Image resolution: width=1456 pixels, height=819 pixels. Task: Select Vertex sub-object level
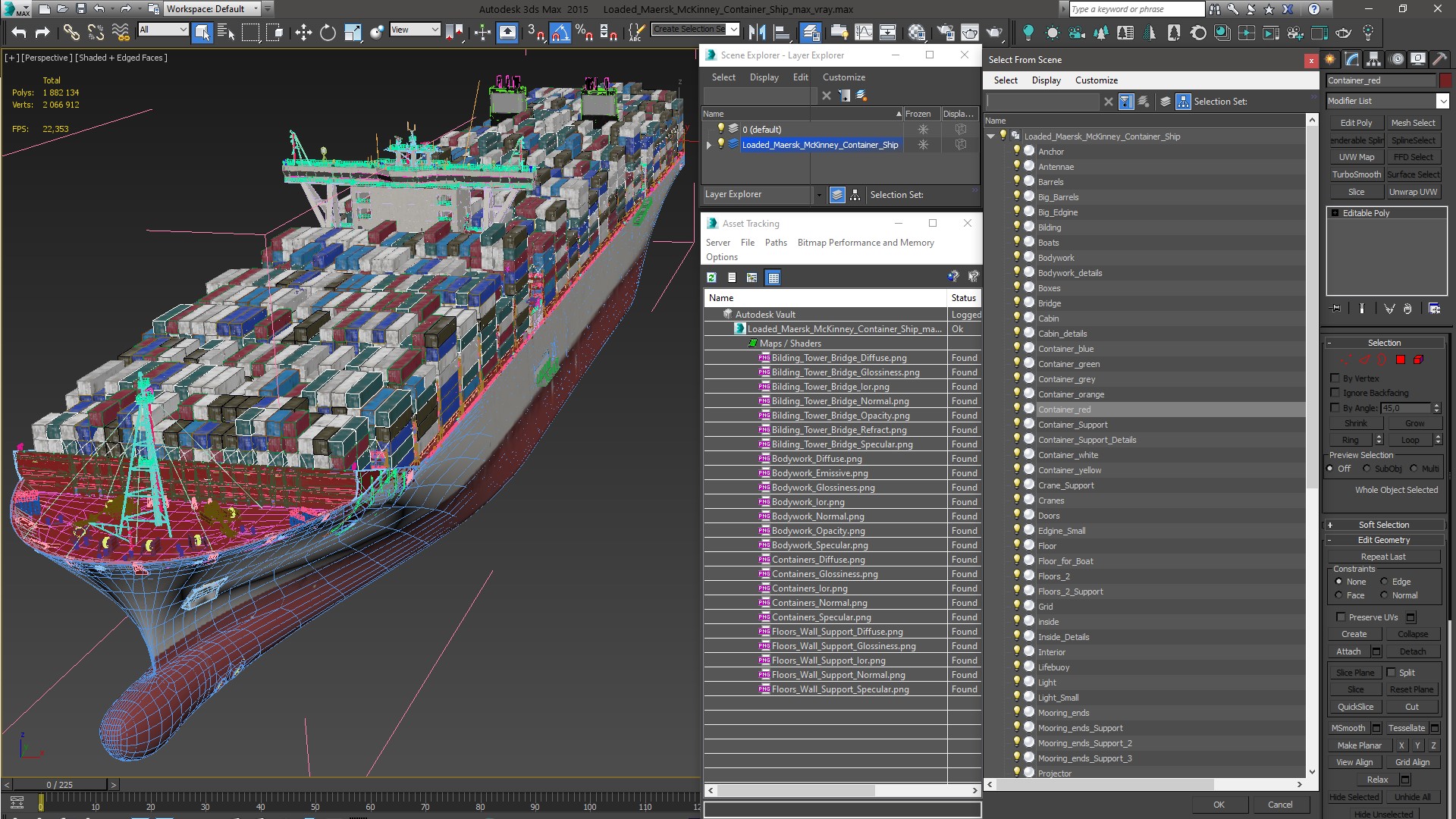point(1346,360)
